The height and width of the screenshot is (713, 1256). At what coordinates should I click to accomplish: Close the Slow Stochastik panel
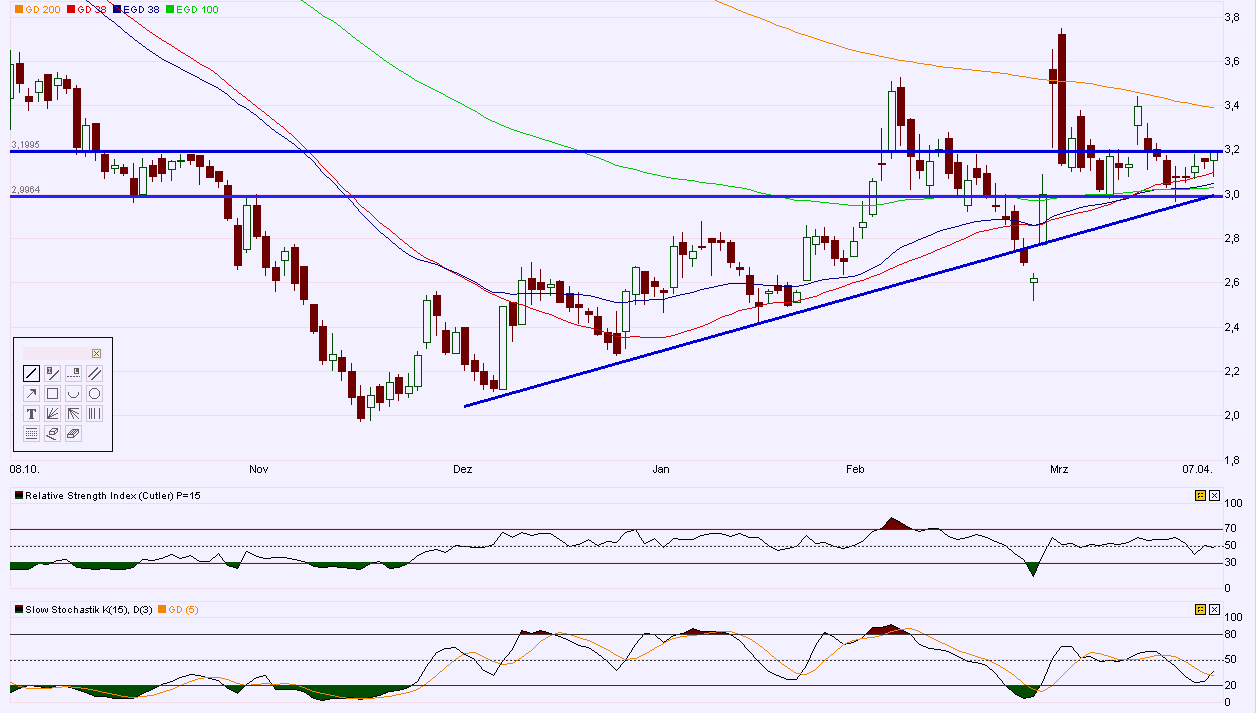(x=1214, y=608)
